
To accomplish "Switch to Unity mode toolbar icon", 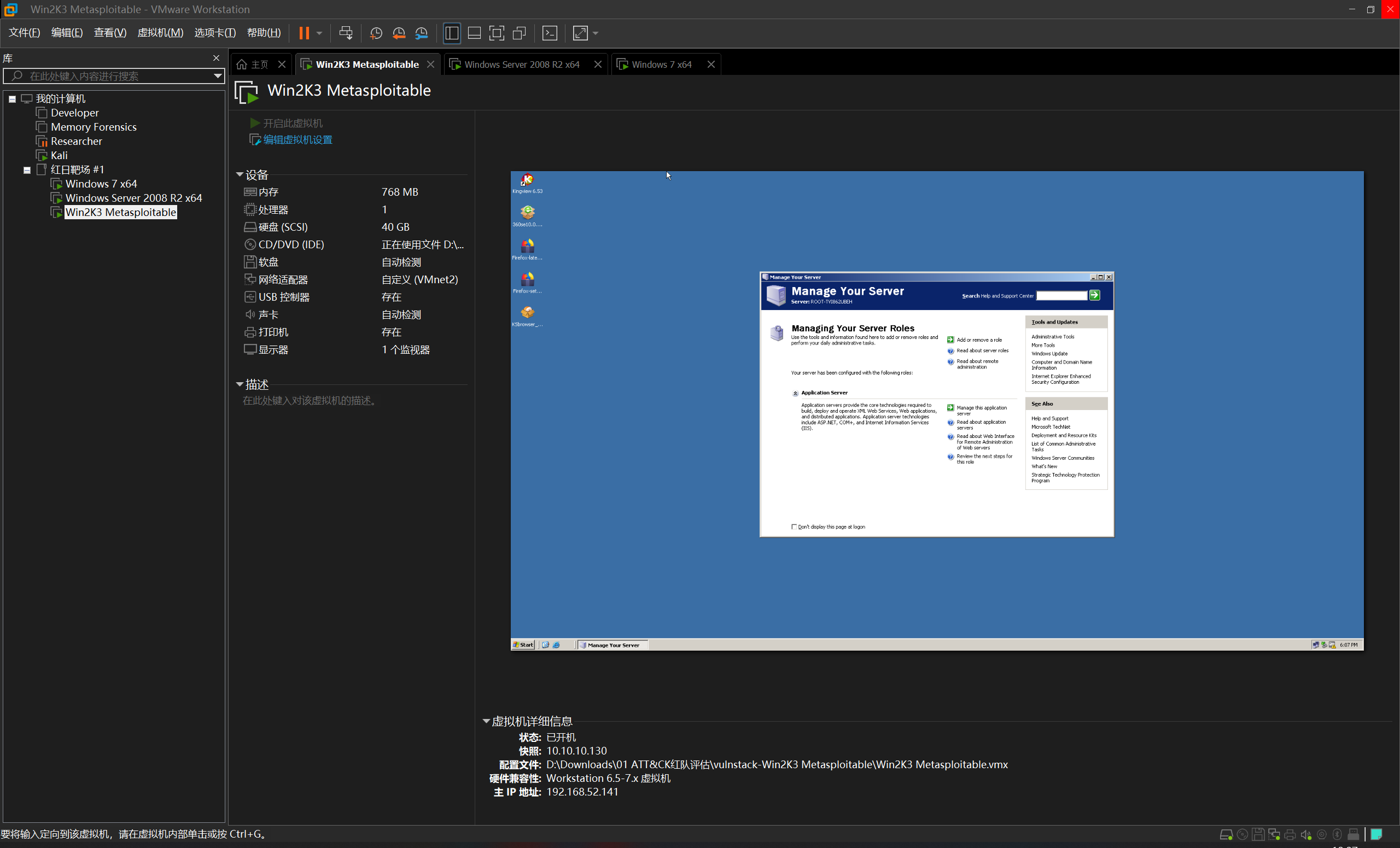I will 520,33.
